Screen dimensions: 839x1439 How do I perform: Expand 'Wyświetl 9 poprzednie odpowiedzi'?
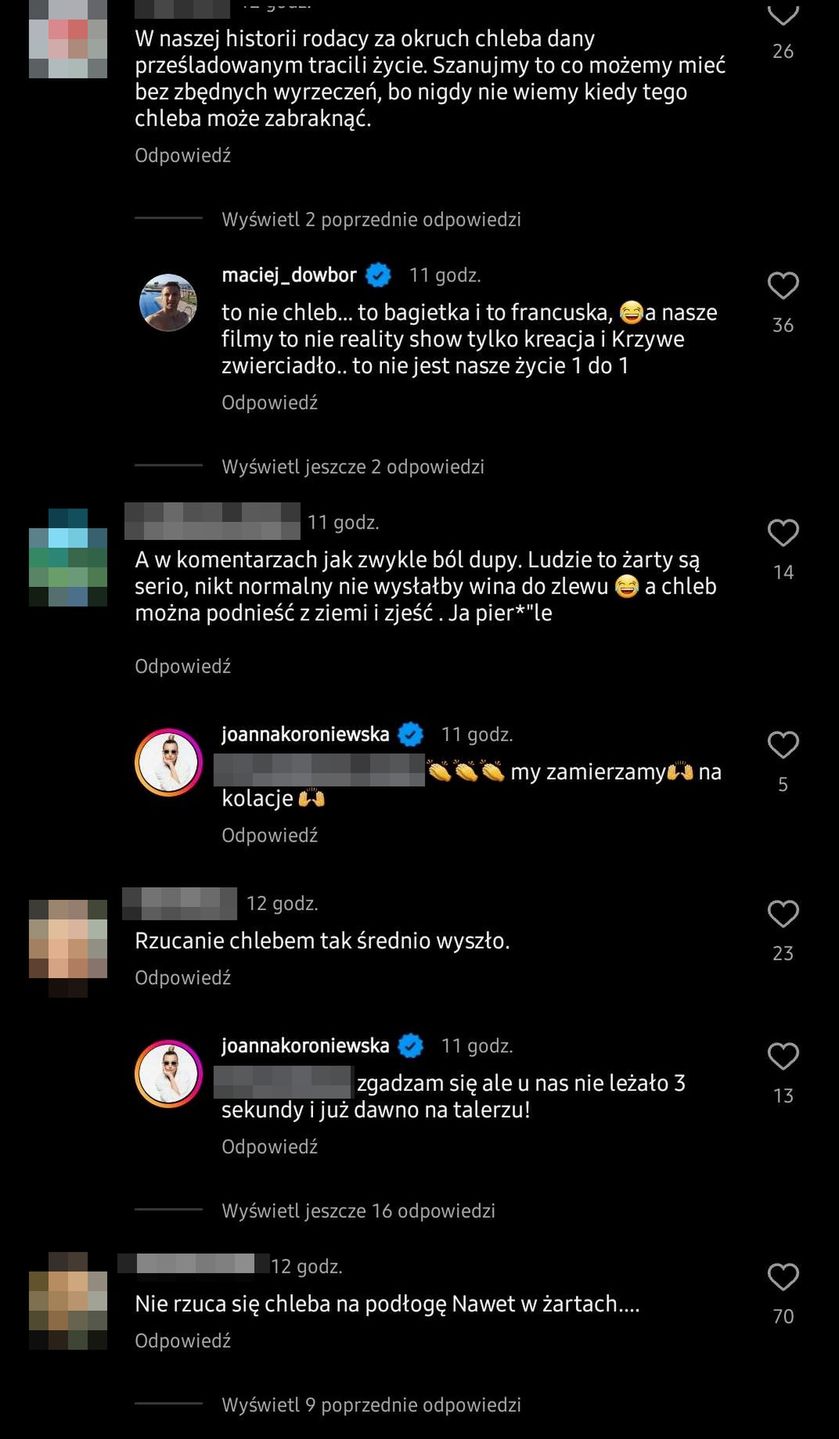pos(371,1404)
